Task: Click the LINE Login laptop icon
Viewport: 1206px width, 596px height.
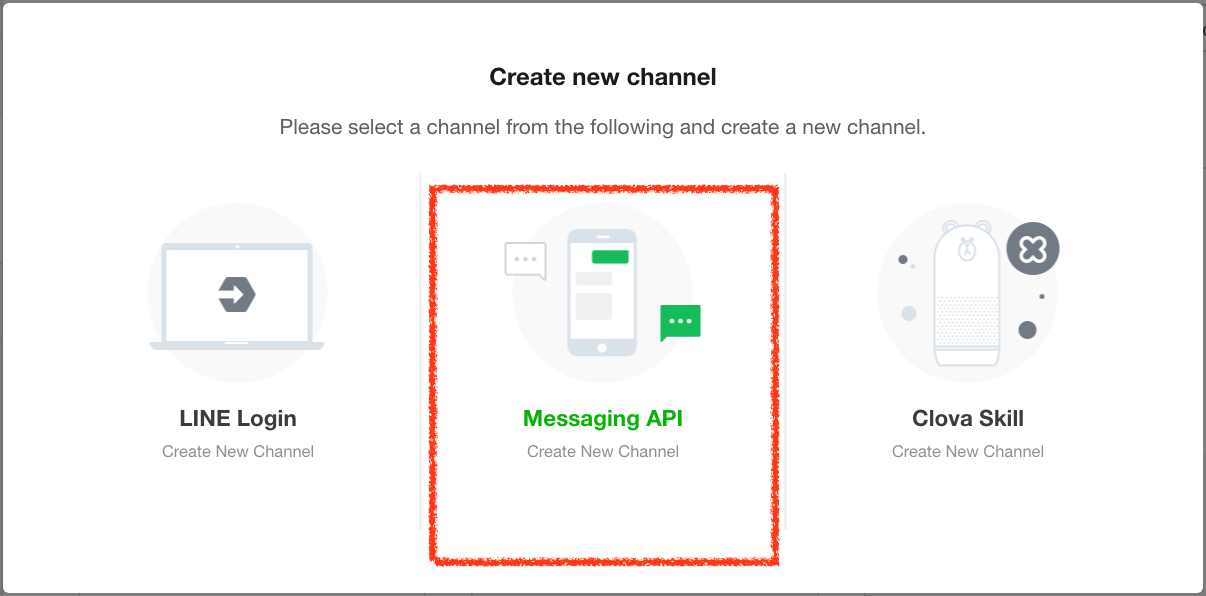Action: tap(237, 290)
